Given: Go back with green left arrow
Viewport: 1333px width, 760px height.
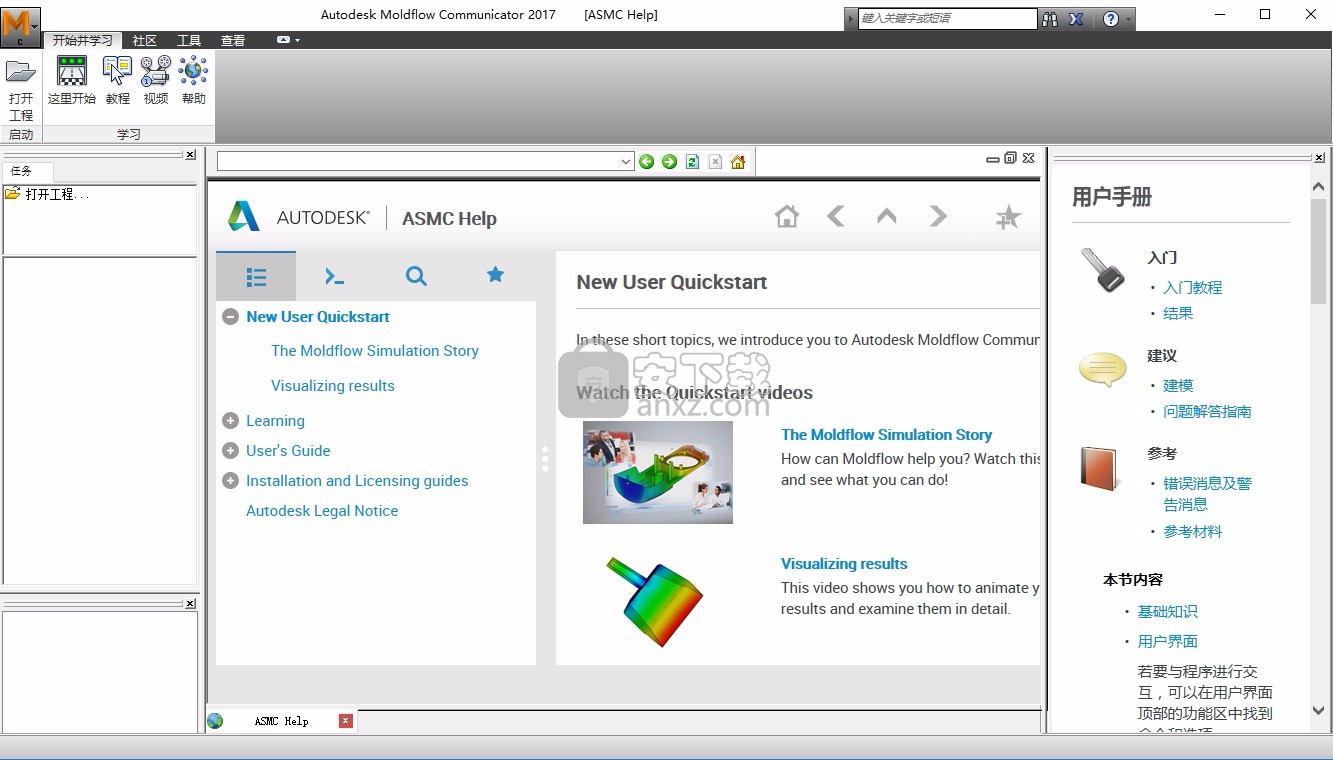Looking at the screenshot, I should click(646, 162).
